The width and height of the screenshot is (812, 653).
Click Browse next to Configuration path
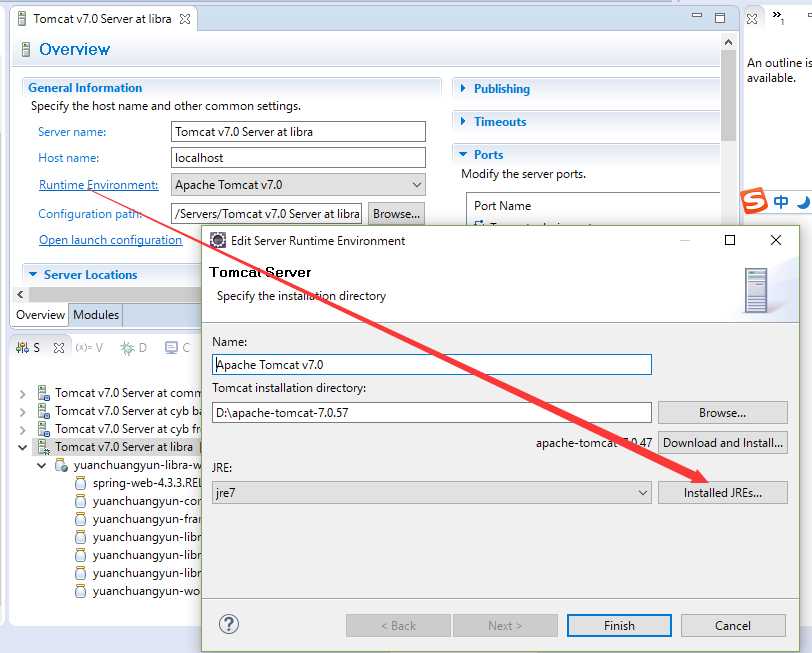396,213
